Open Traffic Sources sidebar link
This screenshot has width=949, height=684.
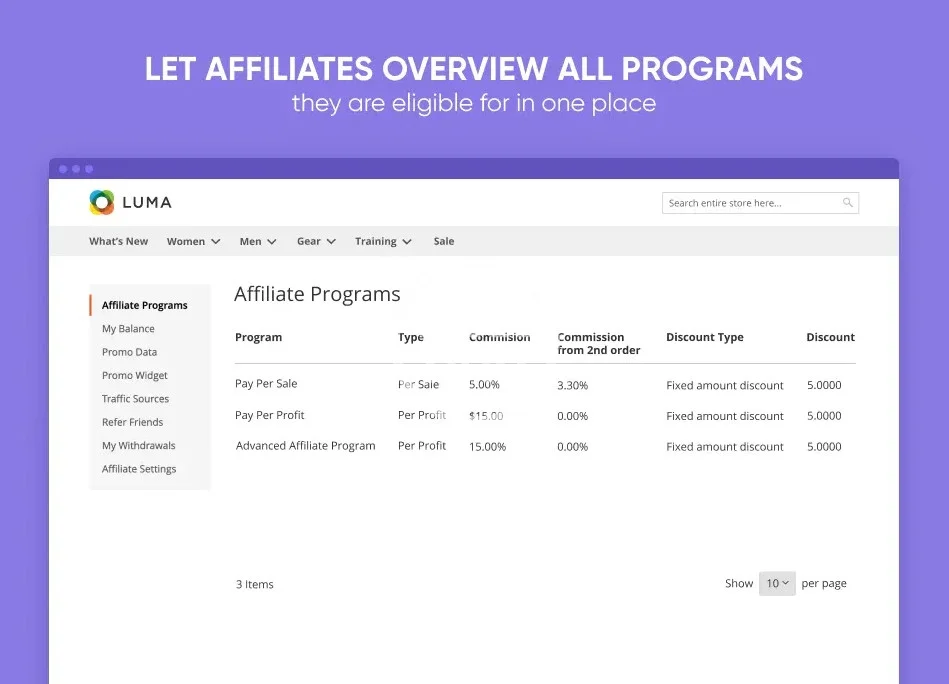135,399
